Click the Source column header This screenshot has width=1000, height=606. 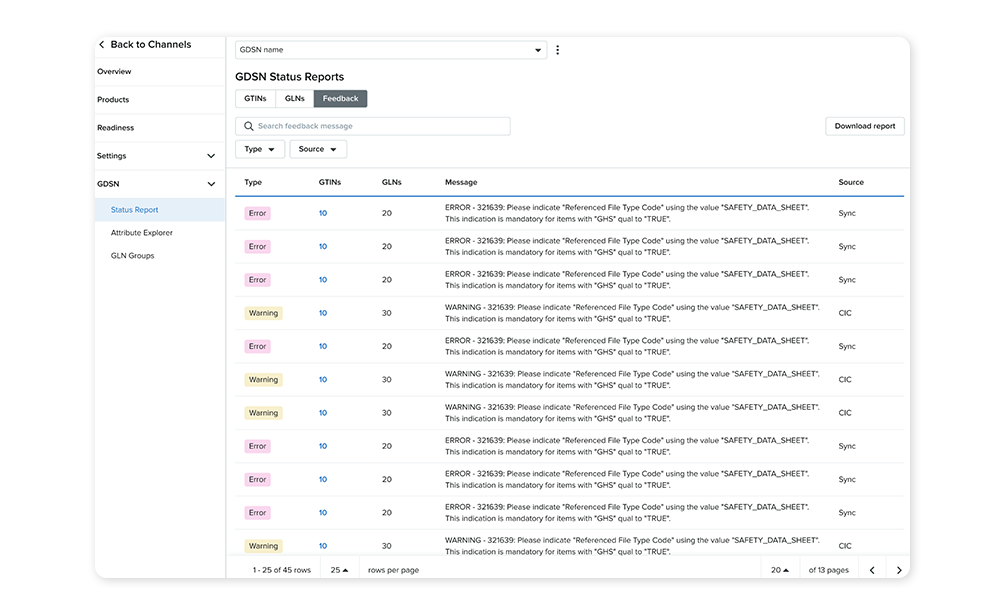point(851,182)
